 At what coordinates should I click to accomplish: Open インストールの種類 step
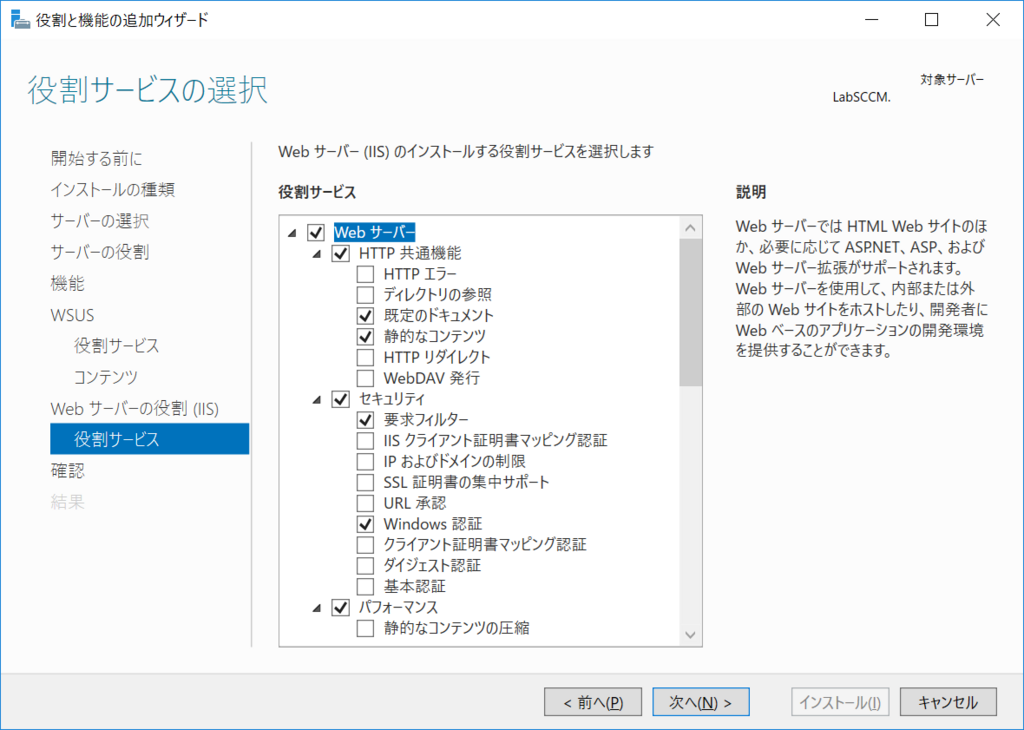point(112,189)
